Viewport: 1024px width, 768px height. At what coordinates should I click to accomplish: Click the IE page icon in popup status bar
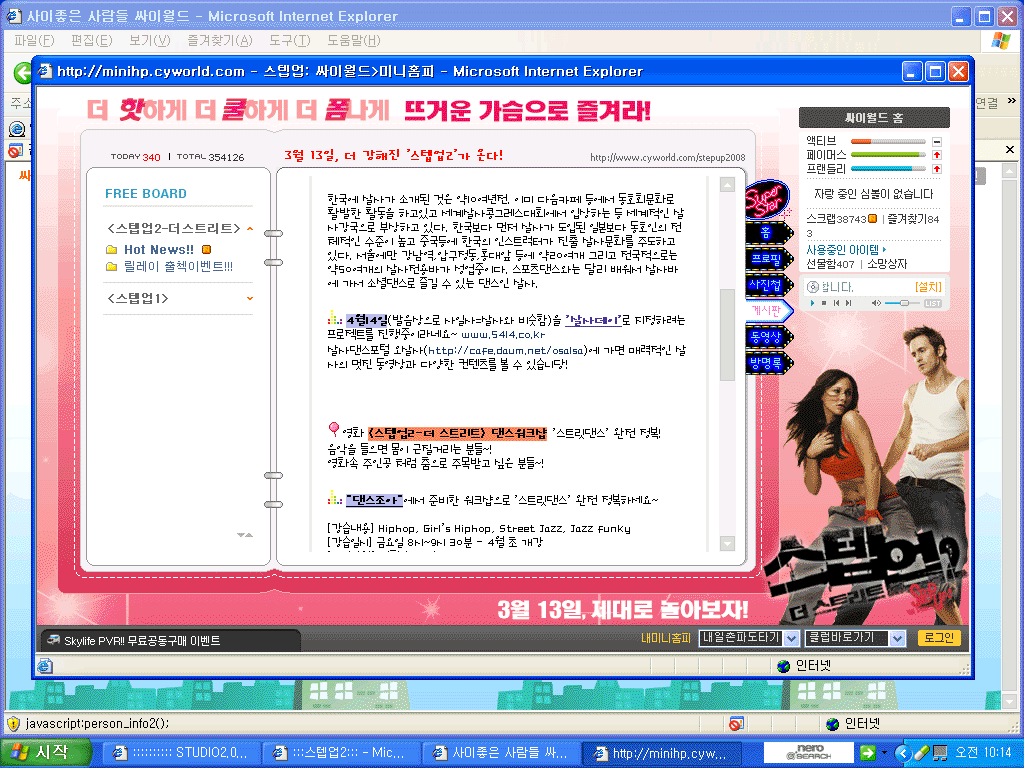coord(45,666)
